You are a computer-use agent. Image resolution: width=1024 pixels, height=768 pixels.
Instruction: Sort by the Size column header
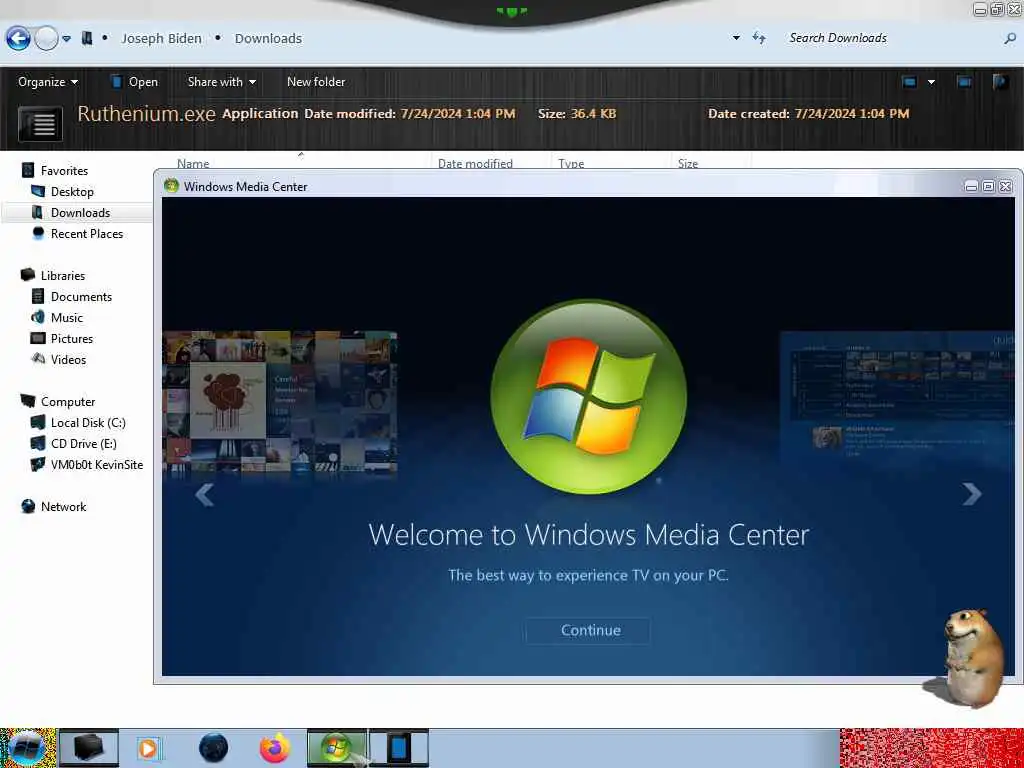(x=688, y=163)
